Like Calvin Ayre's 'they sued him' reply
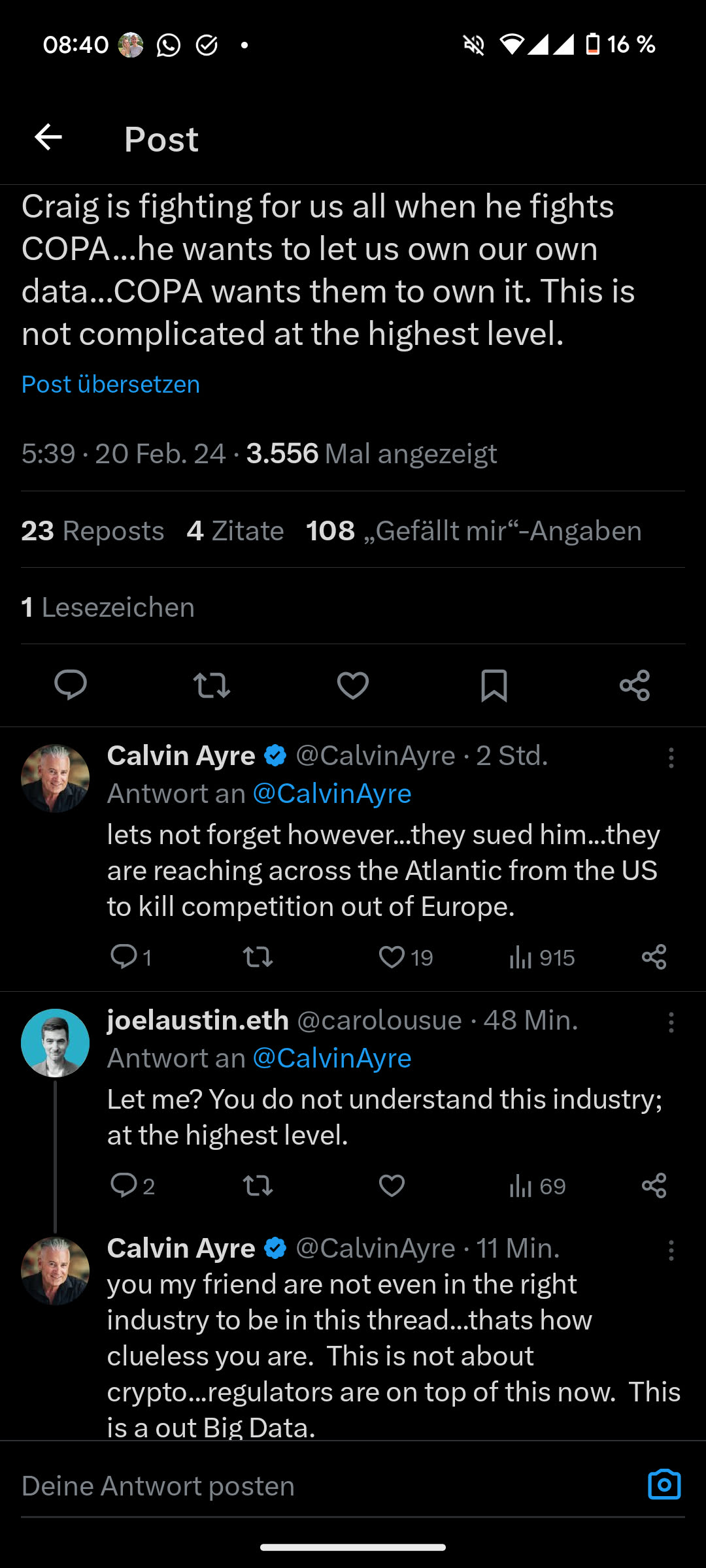This screenshot has width=706, height=1568. point(392,958)
